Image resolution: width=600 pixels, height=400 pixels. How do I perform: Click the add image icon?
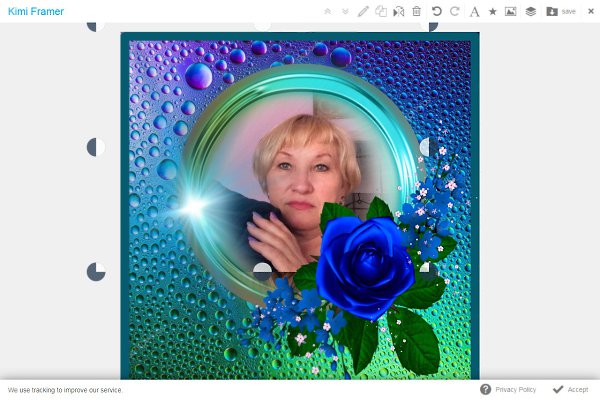coord(510,11)
